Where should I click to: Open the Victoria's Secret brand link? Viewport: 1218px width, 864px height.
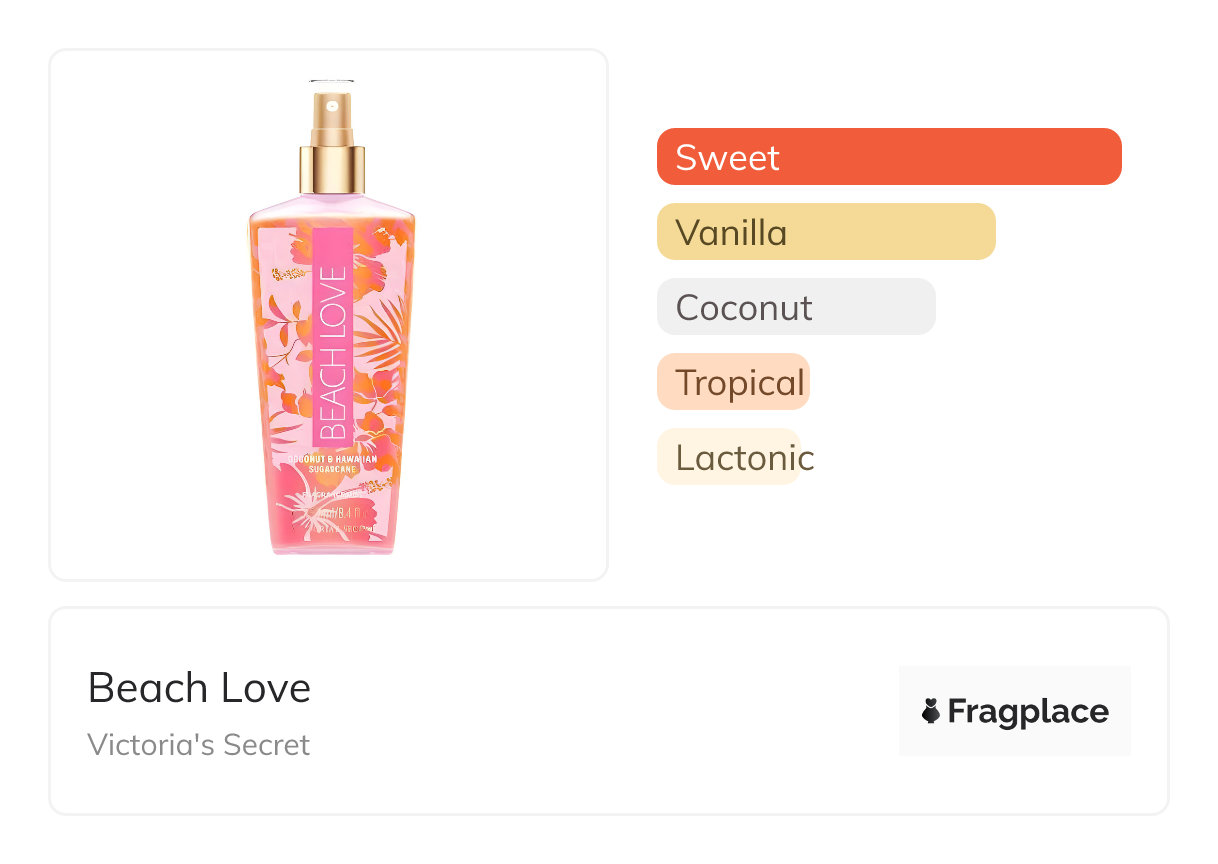click(198, 745)
